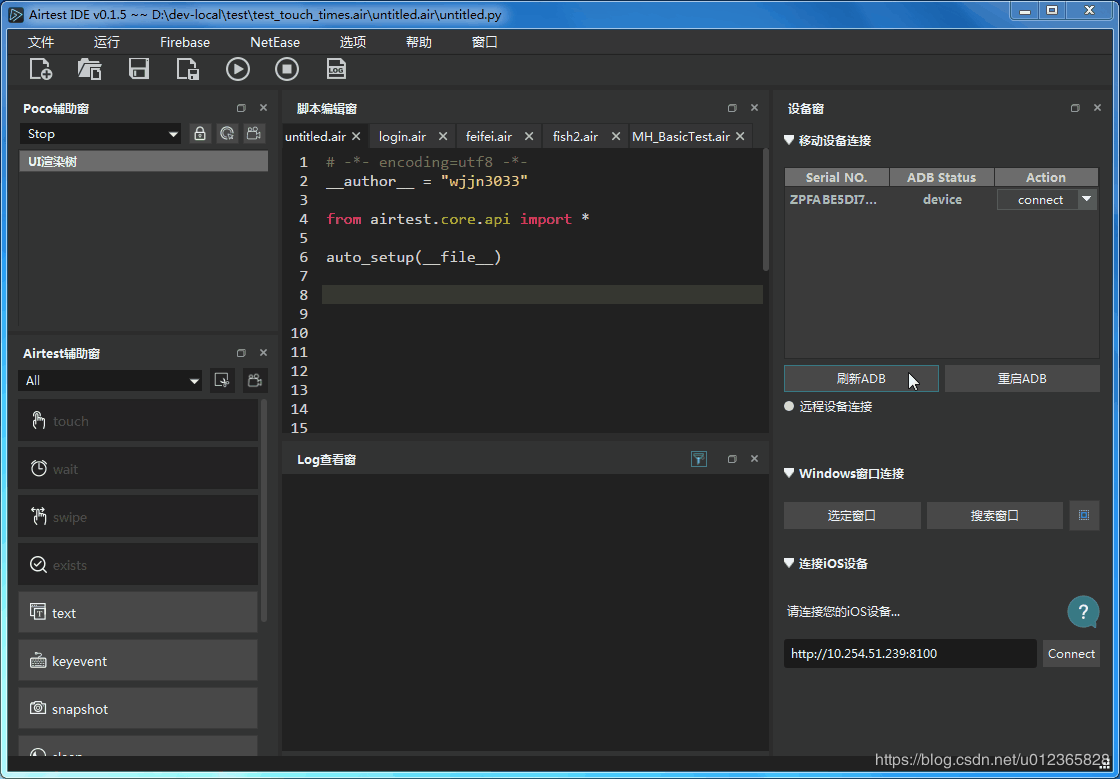The width and height of the screenshot is (1120, 779).
Task: Float the script editor panel
Action: click(732, 109)
